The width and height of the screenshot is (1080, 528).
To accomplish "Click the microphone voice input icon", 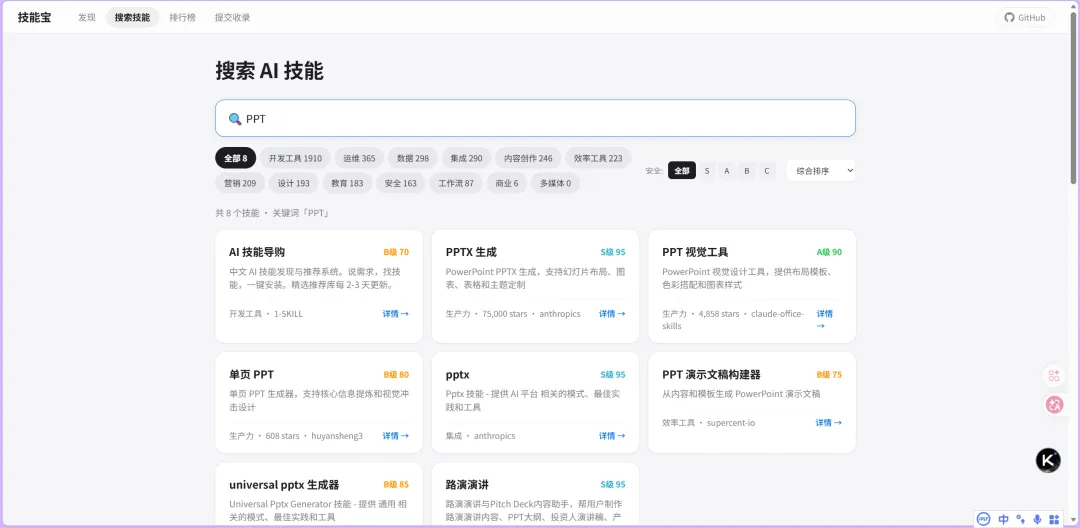I will (1037, 519).
